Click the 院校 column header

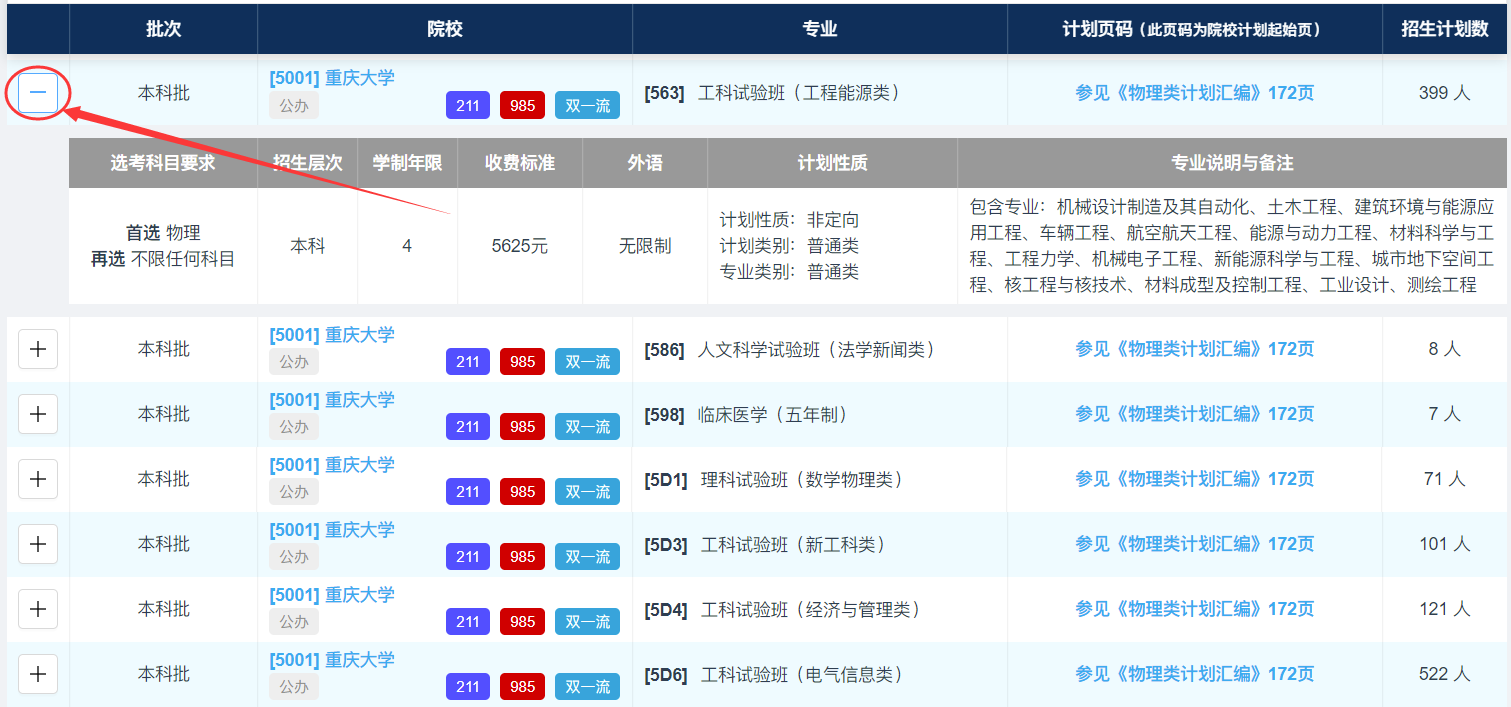[445, 29]
